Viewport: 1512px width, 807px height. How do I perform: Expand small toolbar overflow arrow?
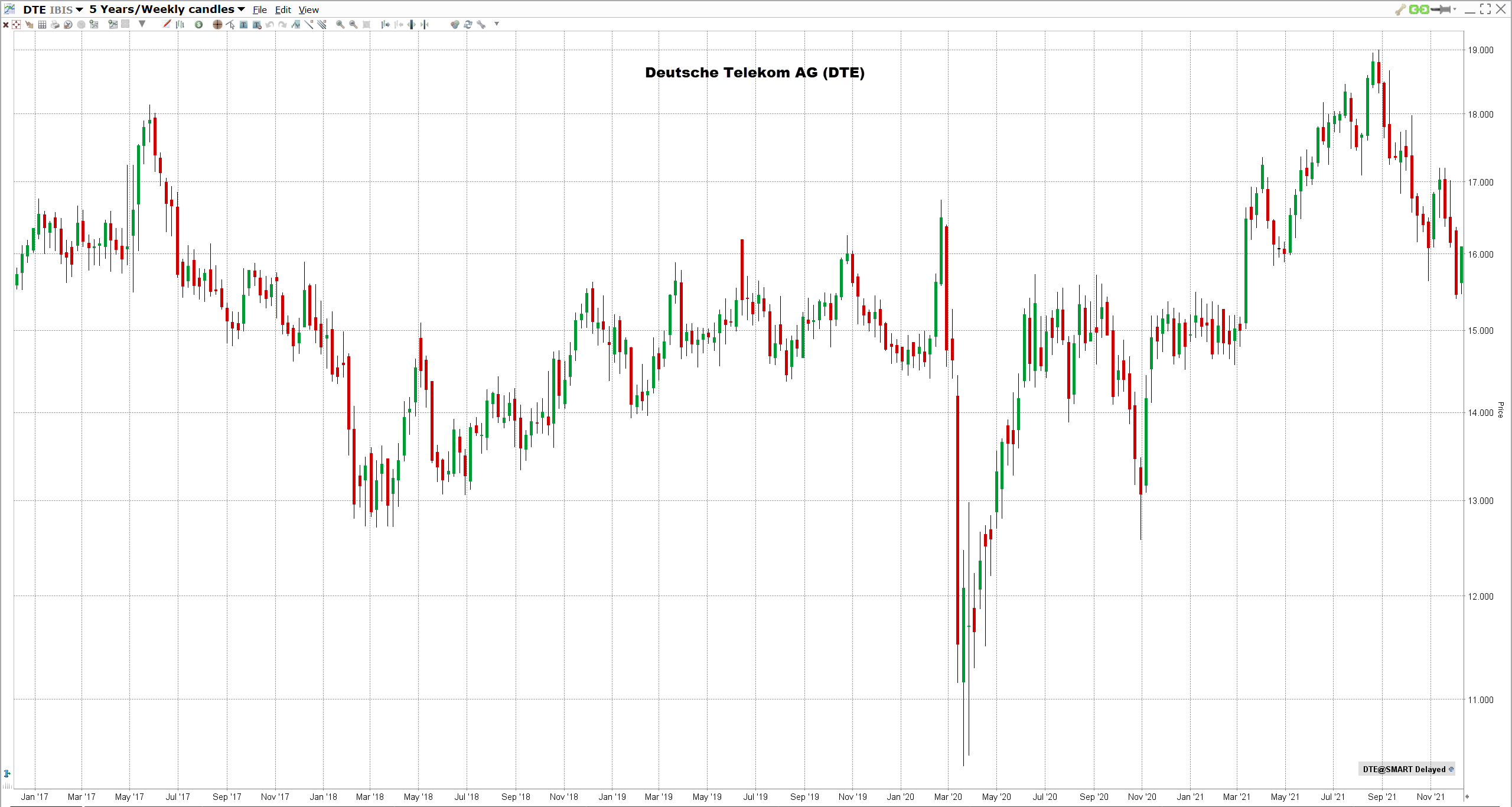coord(497,24)
